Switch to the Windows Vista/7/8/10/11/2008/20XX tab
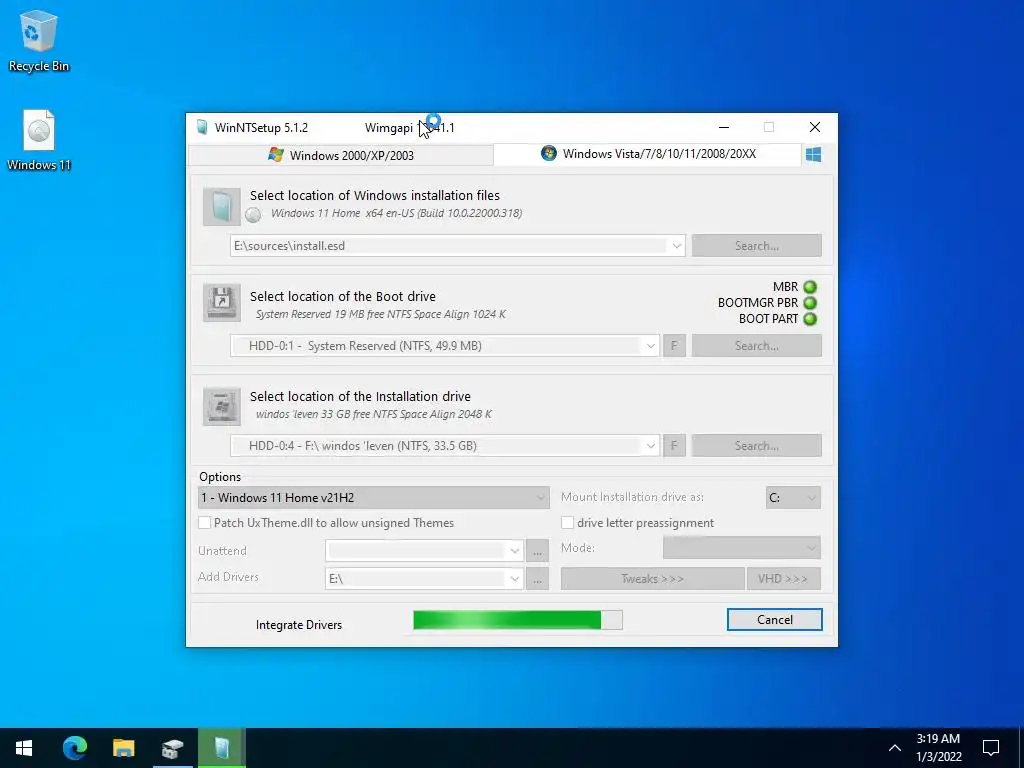Viewport: 1024px width, 768px height. (x=648, y=154)
